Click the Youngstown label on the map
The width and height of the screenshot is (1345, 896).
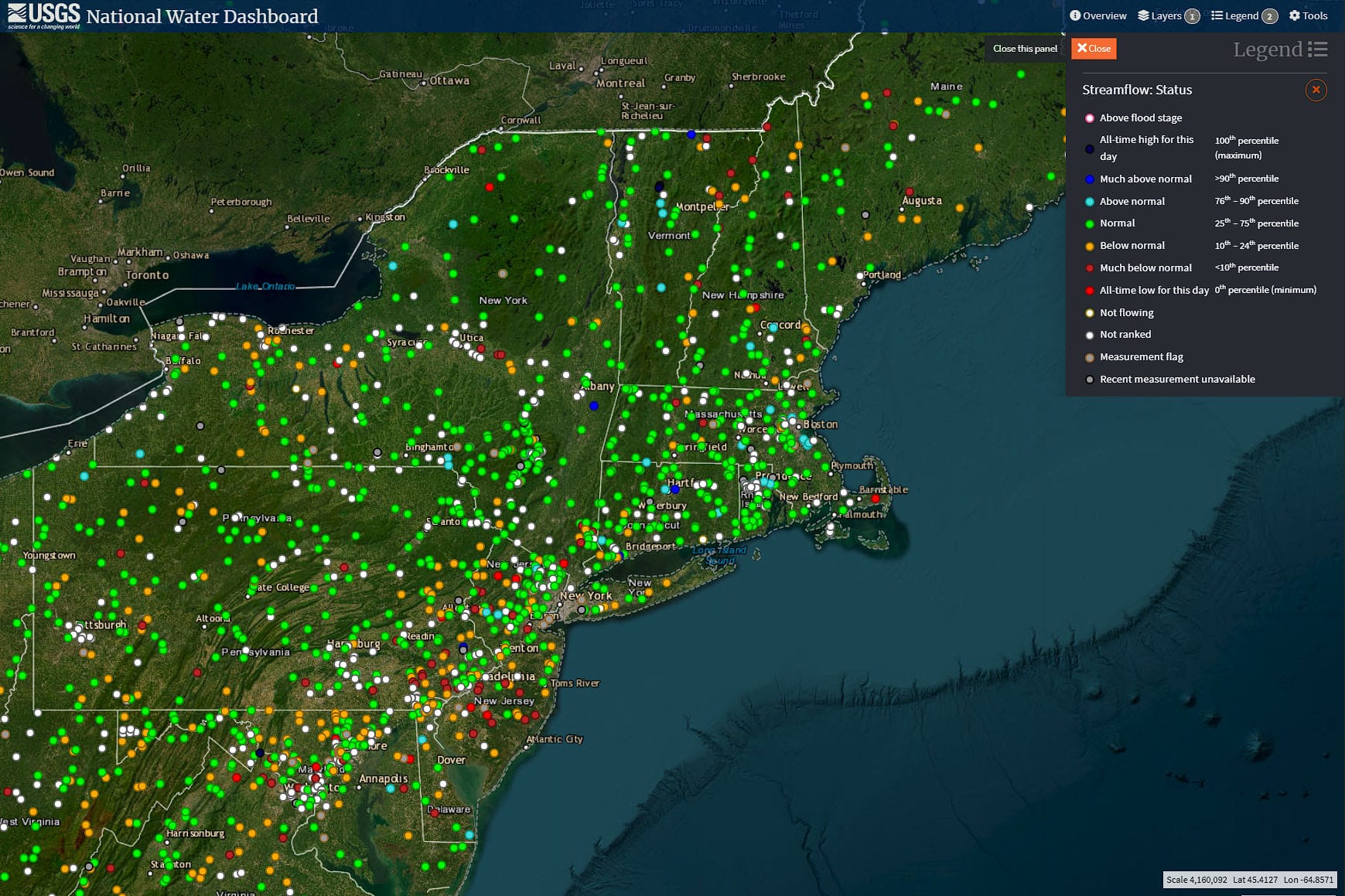[49, 555]
